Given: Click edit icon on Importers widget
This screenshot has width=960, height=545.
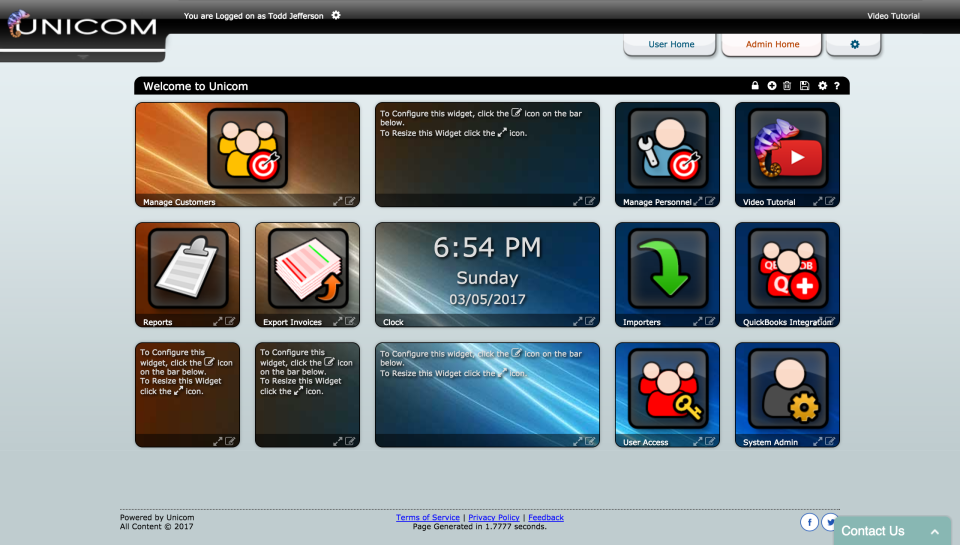Looking at the screenshot, I should [x=710, y=321].
